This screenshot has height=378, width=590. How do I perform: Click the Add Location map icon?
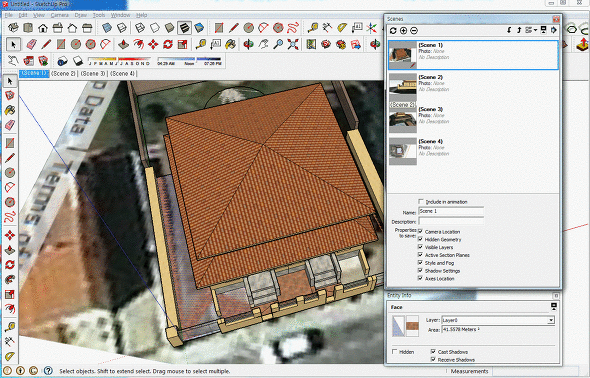tap(311, 44)
